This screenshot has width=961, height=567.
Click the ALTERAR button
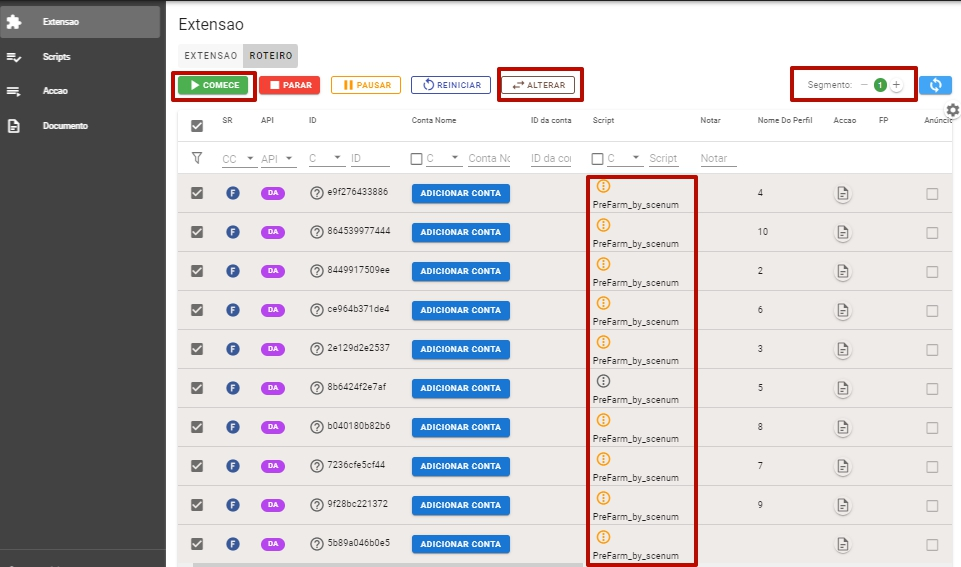[539, 85]
